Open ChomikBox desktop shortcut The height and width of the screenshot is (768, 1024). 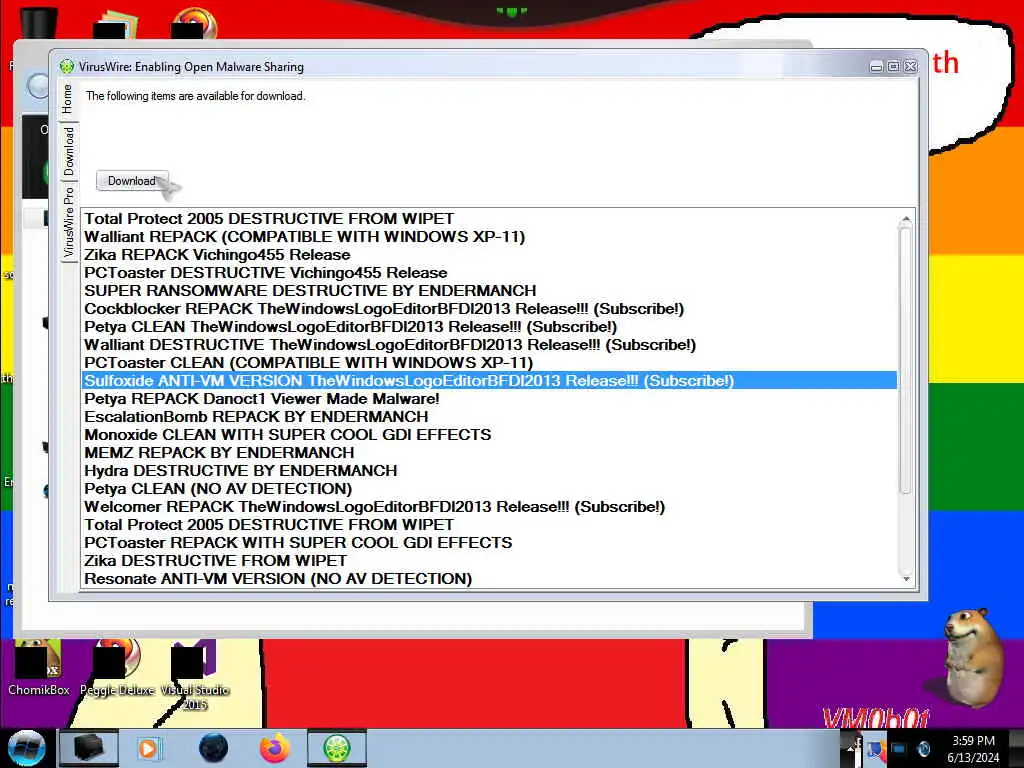pos(38,669)
